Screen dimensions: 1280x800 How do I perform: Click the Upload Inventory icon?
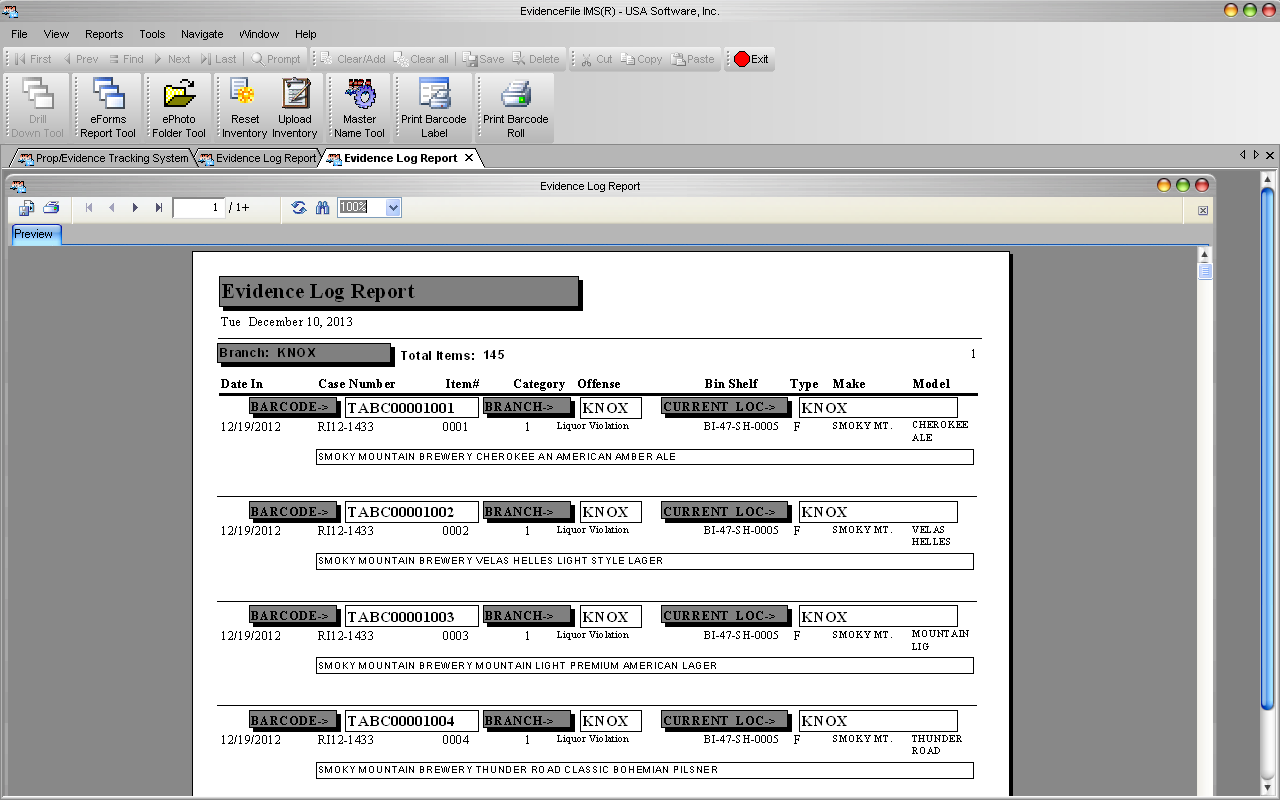coord(295,108)
